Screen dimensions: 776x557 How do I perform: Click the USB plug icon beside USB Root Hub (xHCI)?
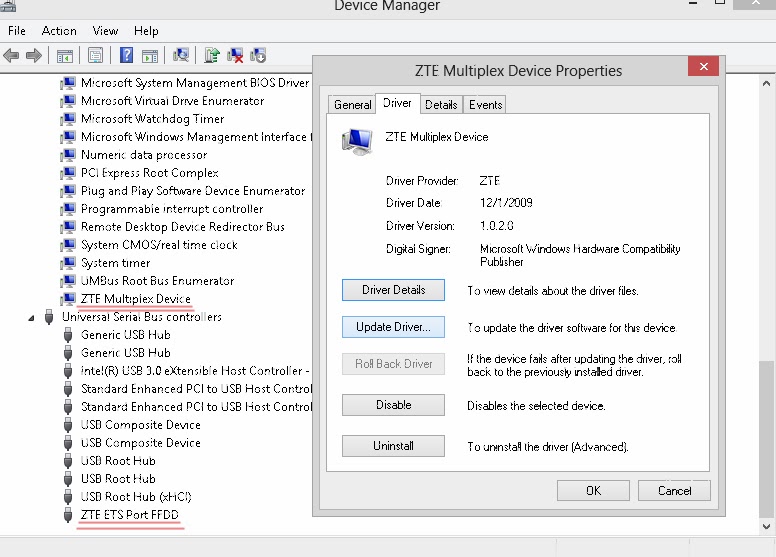68,497
